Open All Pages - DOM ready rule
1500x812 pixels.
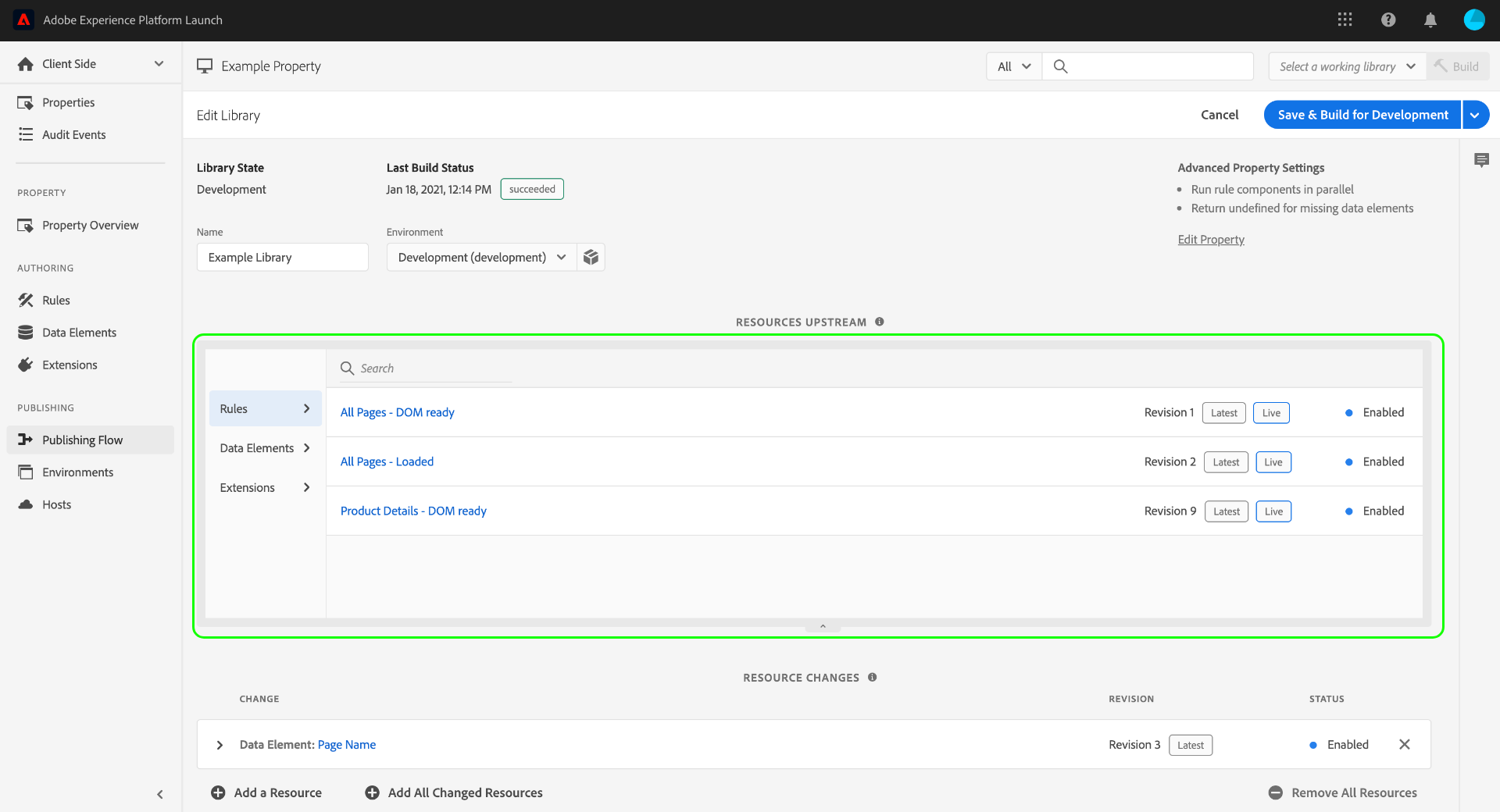tap(397, 412)
